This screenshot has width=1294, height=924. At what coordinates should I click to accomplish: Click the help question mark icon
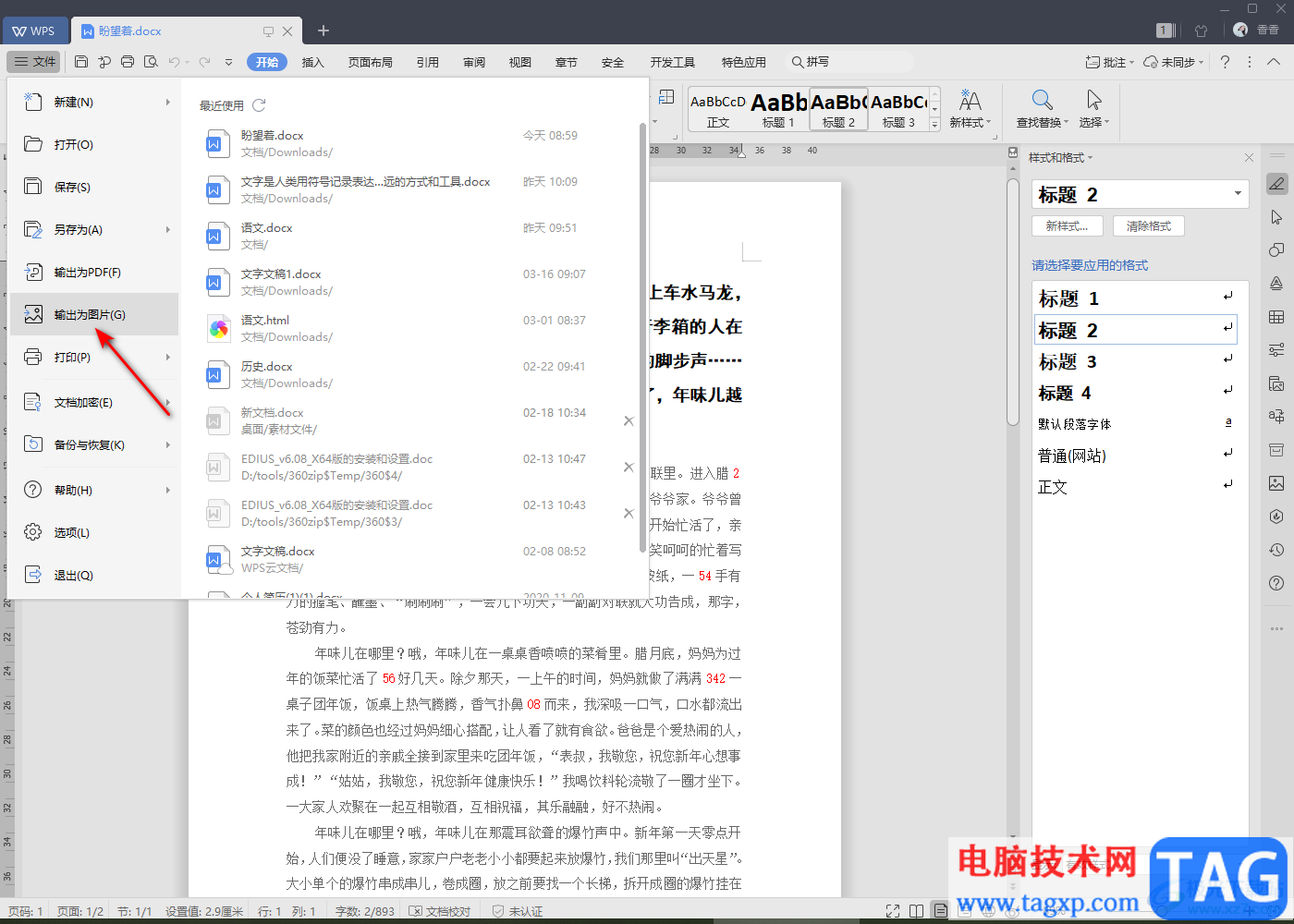[x=1225, y=62]
